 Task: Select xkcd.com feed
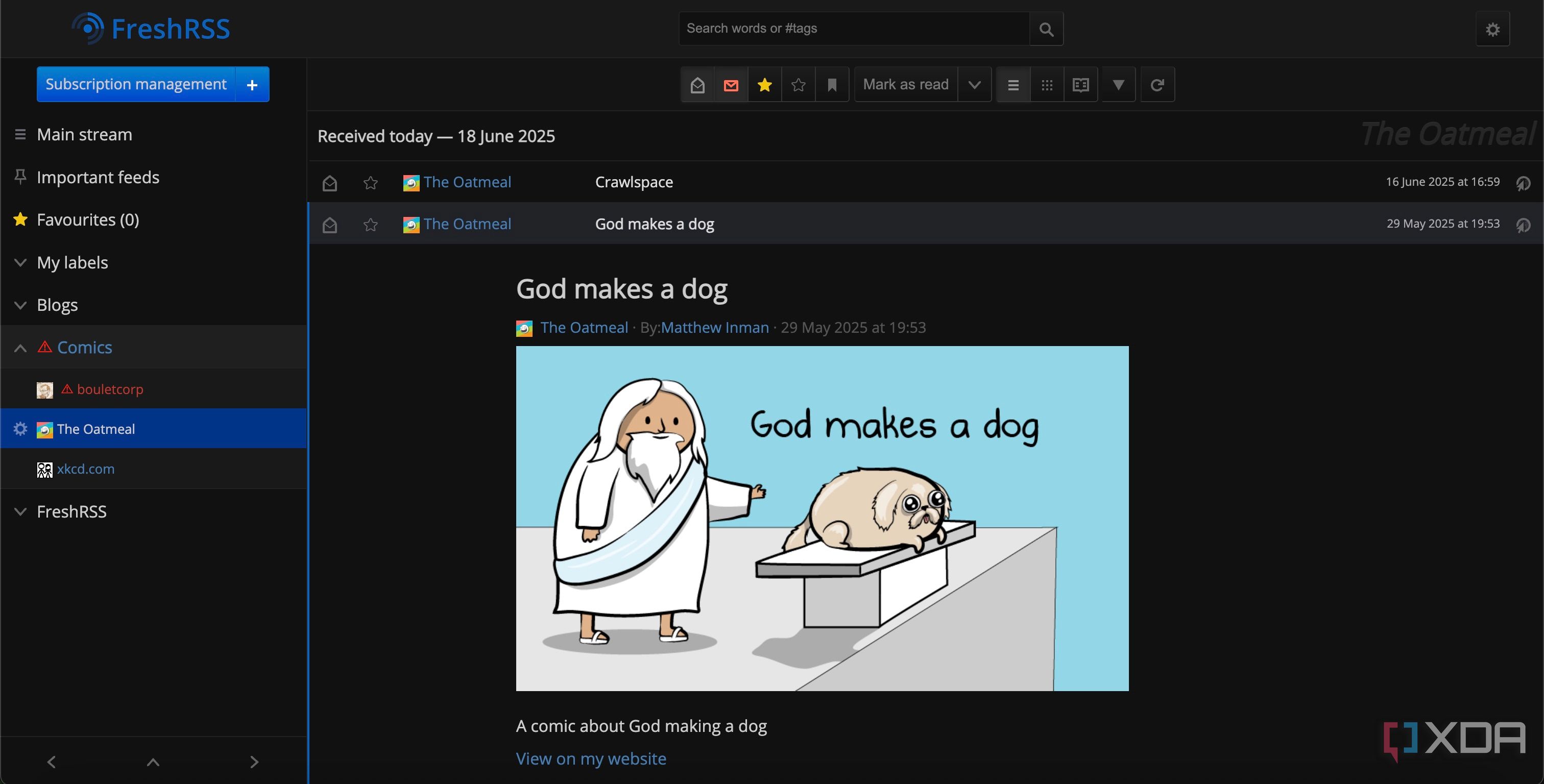(85, 469)
